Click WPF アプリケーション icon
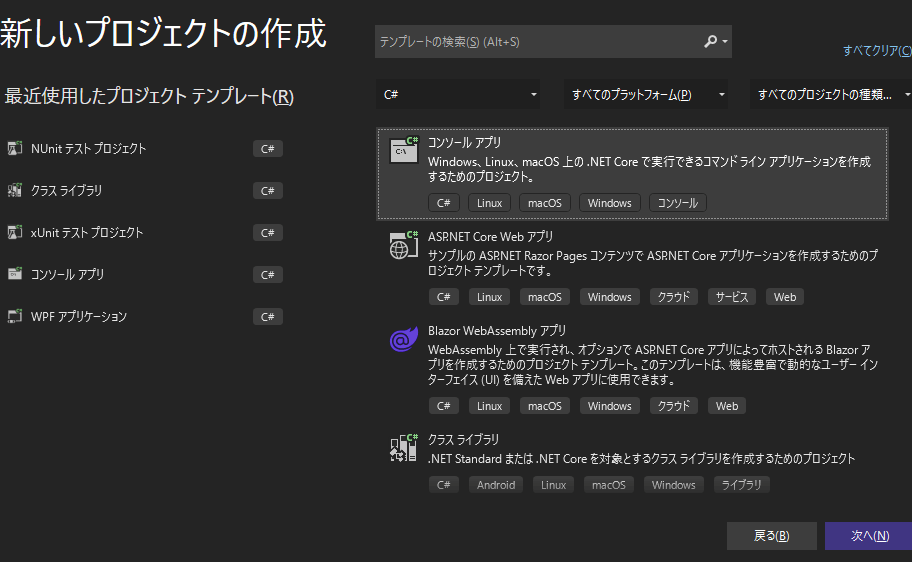 coord(15,316)
